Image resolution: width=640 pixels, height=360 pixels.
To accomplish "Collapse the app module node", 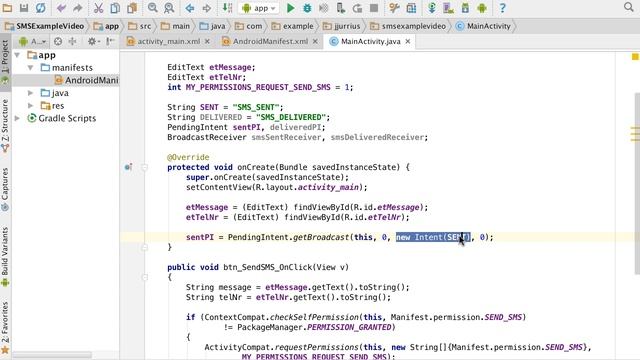I will point(17,55).
